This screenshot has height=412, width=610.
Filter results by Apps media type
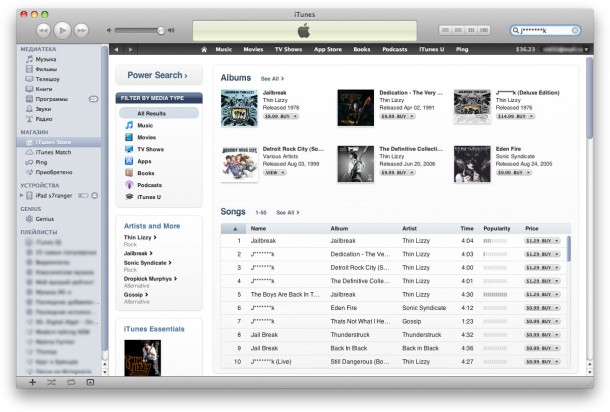click(144, 161)
